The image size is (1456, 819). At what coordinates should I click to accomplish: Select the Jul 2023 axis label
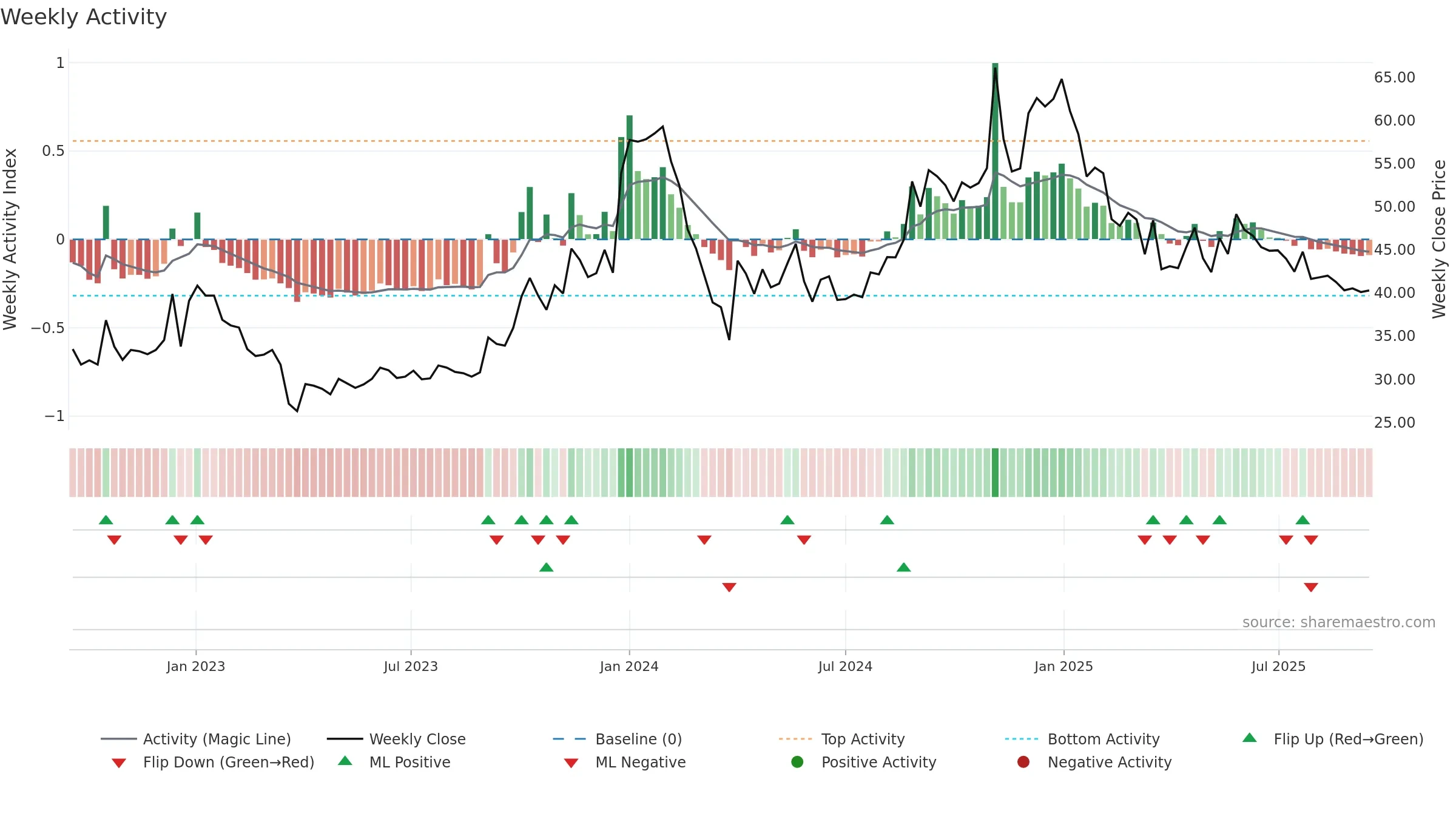coord(411,666)
